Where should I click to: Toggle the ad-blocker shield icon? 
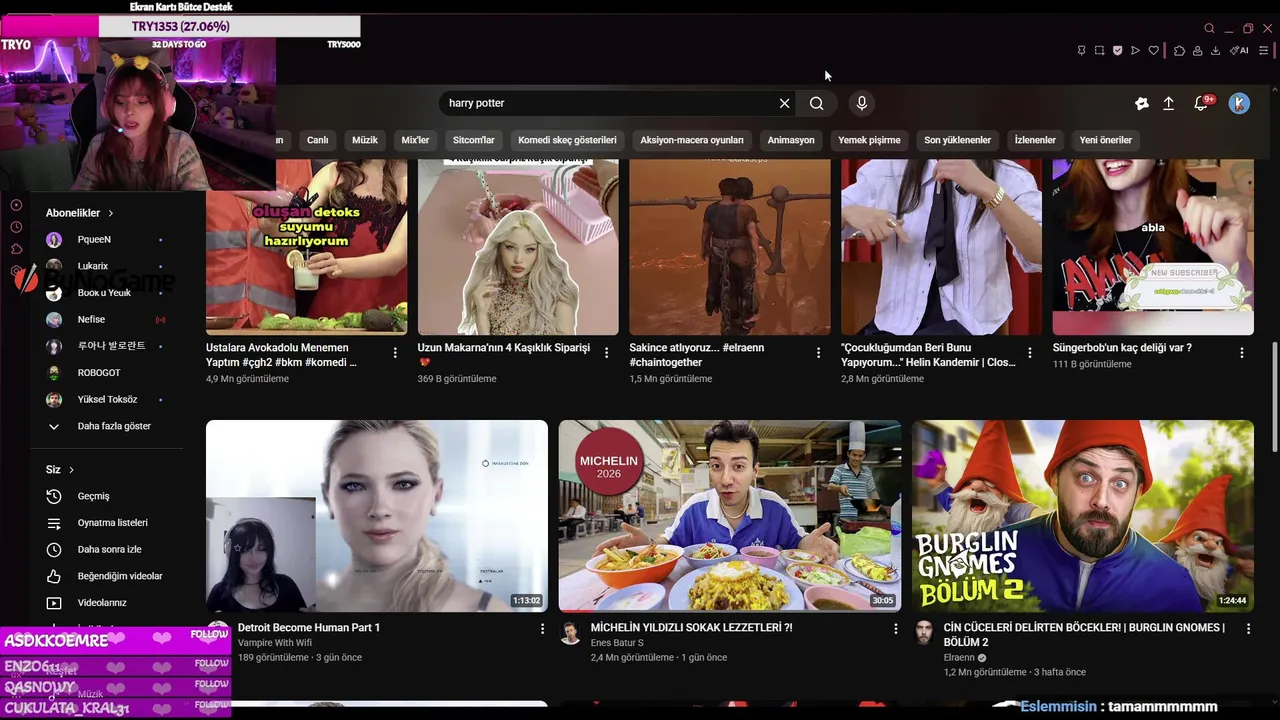(x=1117, y=50)
